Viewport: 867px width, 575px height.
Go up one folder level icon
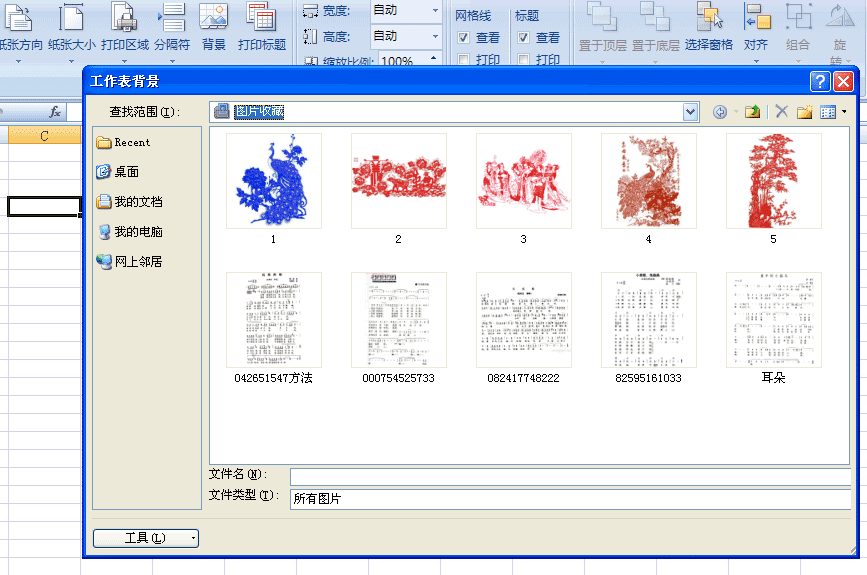[x=752, y=112]
